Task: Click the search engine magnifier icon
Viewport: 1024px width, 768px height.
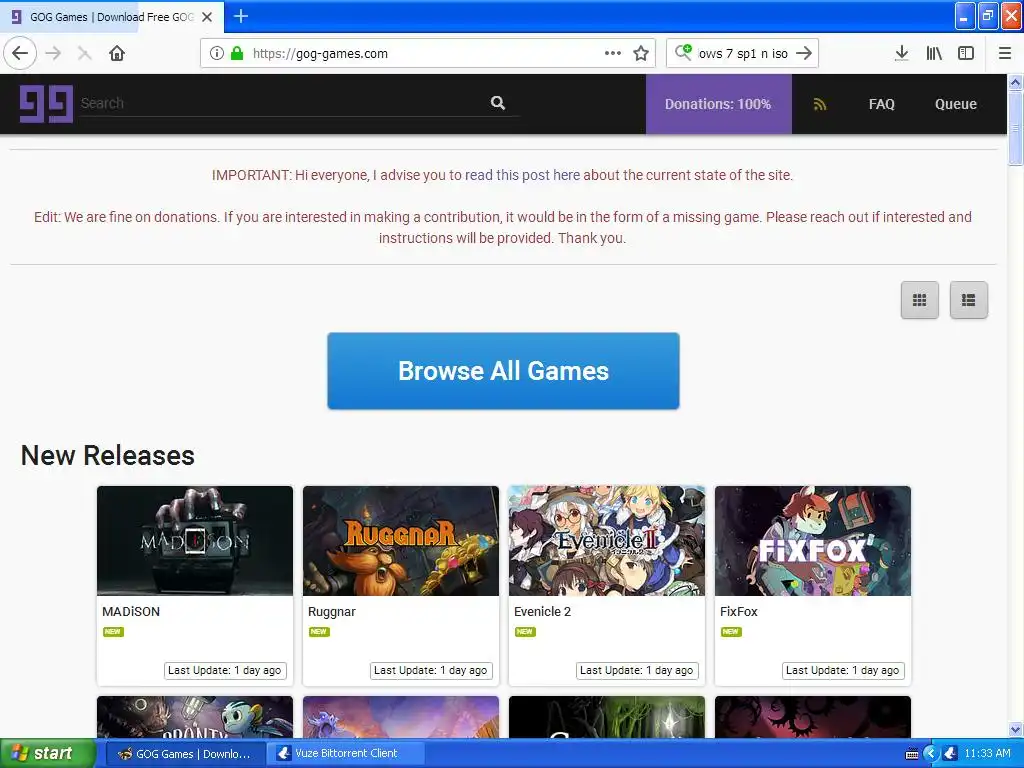Action: [683, 52]
